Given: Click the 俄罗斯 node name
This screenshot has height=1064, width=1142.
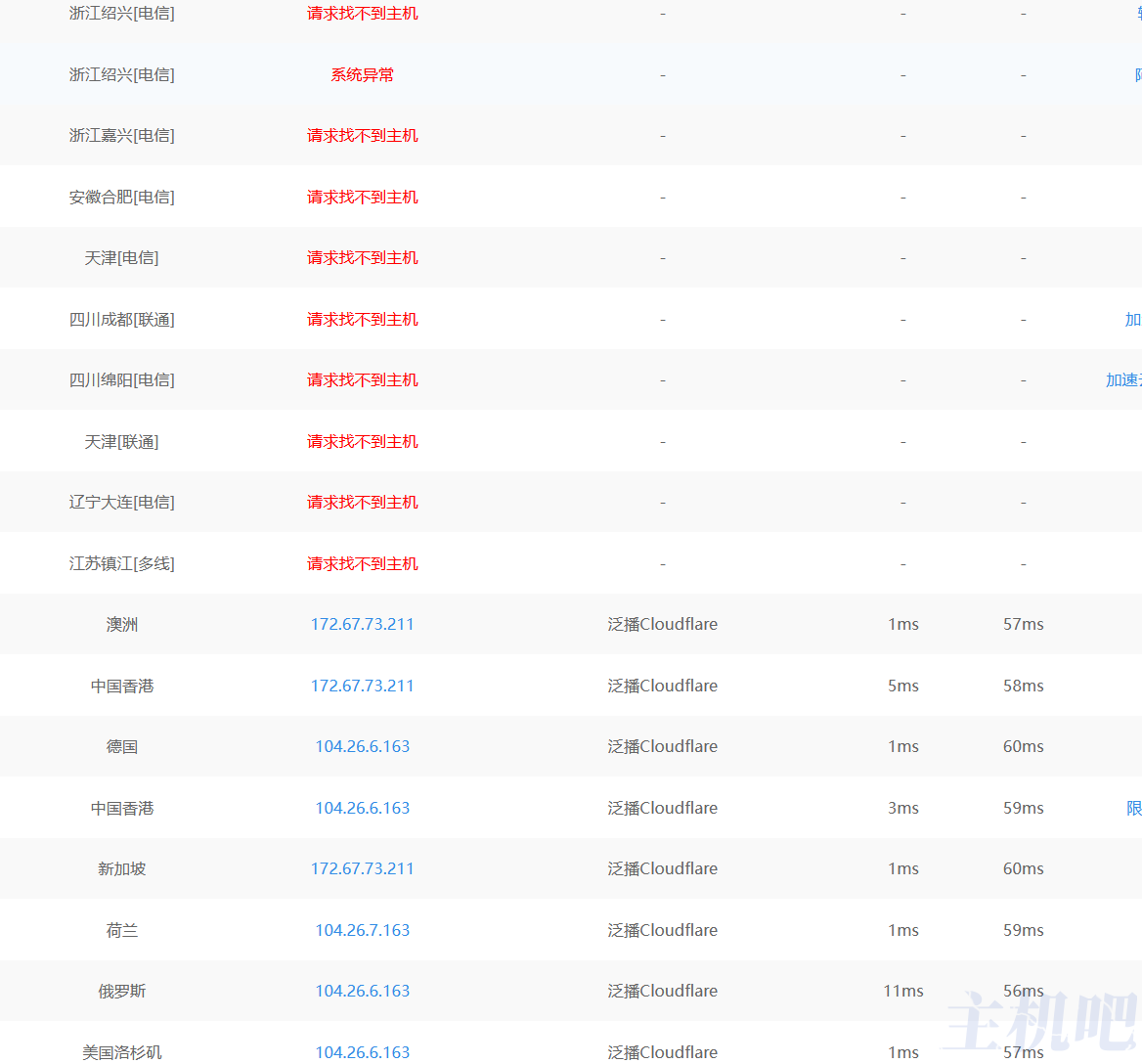Looking at the screenshot, I should tap(121, 992).
